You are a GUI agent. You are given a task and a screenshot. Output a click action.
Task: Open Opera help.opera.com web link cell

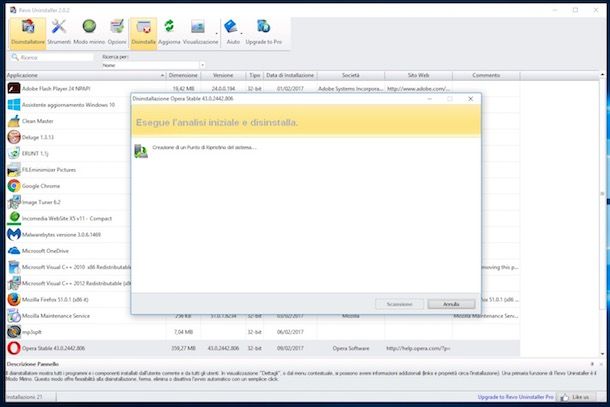[418, 348]
